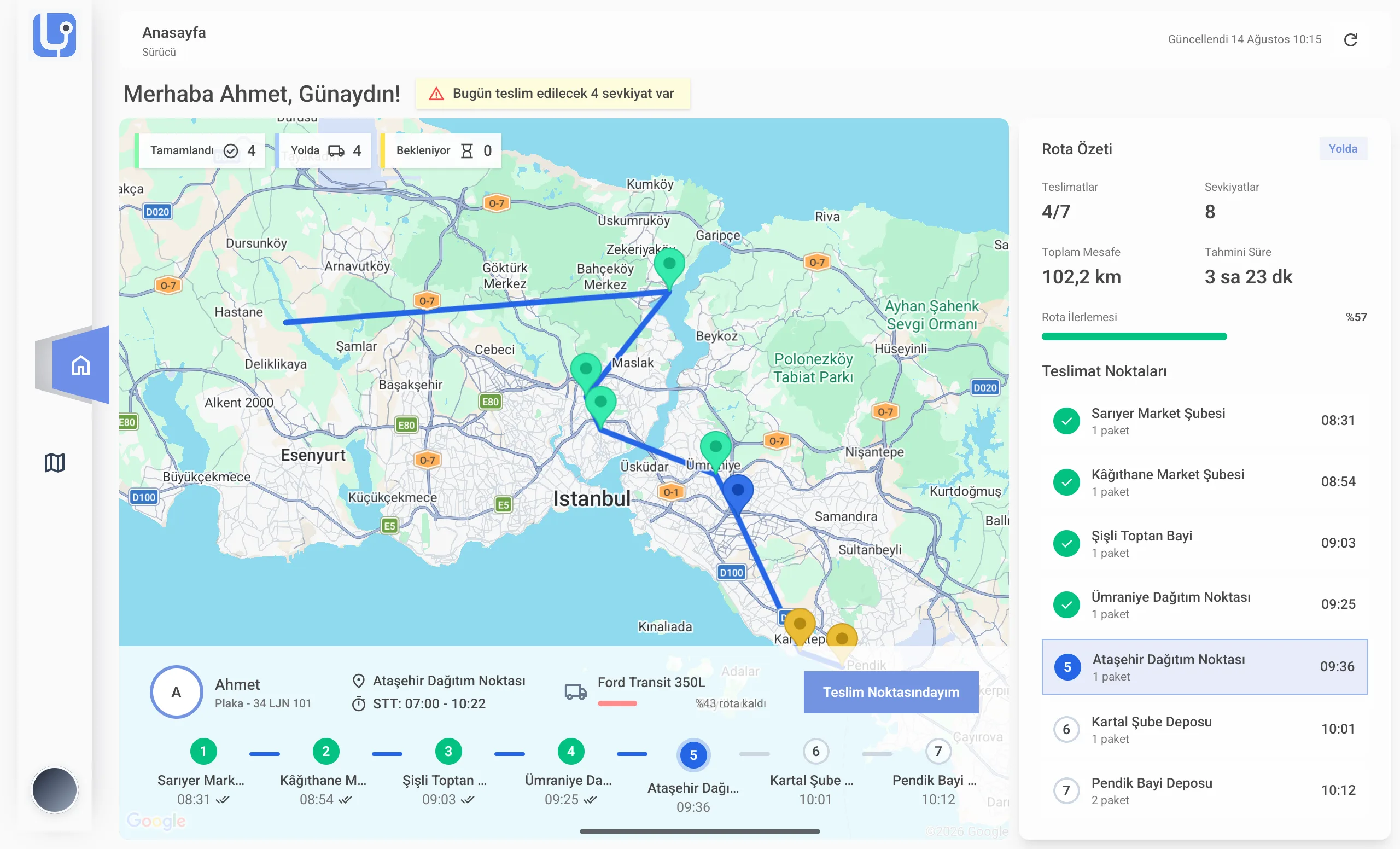This screenshot has width=1400, height=849.
Task: Select the Bekleniyor status filter
Action: pos(441,150)
